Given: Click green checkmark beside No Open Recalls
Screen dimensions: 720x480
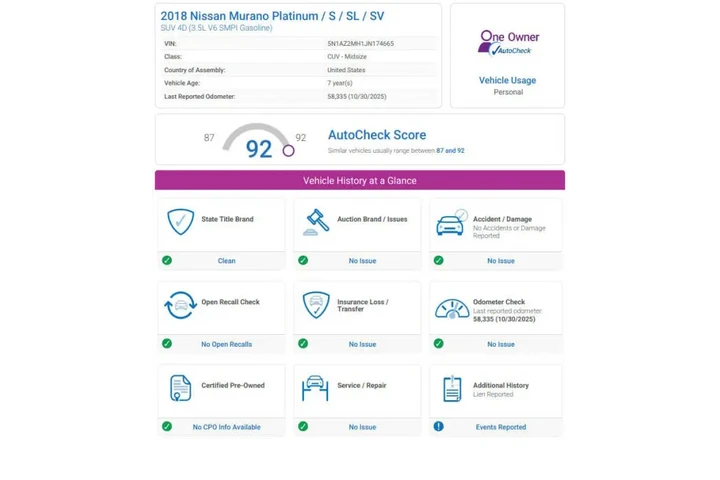Looking at the screenshot, I should pyautogui.click(x=167, y=344).
